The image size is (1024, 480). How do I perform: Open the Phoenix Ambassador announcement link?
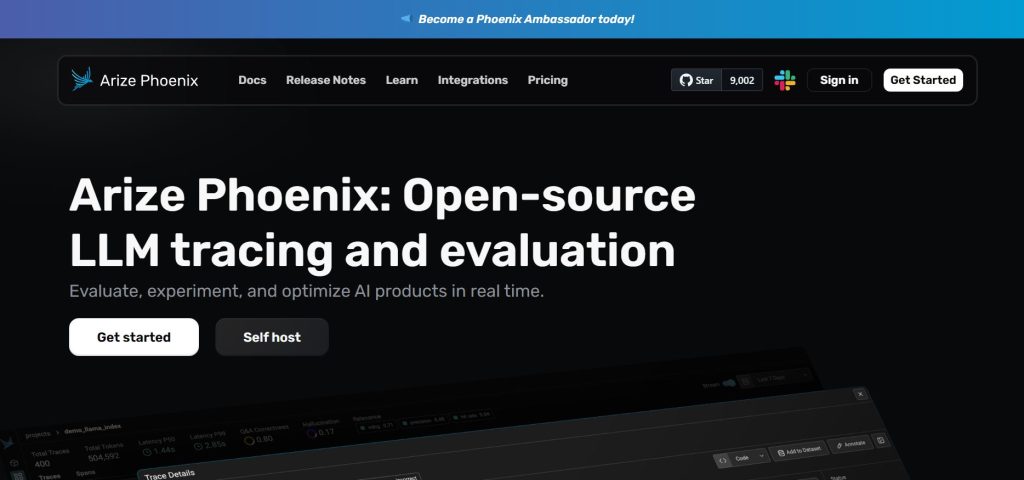coord(525,19)
